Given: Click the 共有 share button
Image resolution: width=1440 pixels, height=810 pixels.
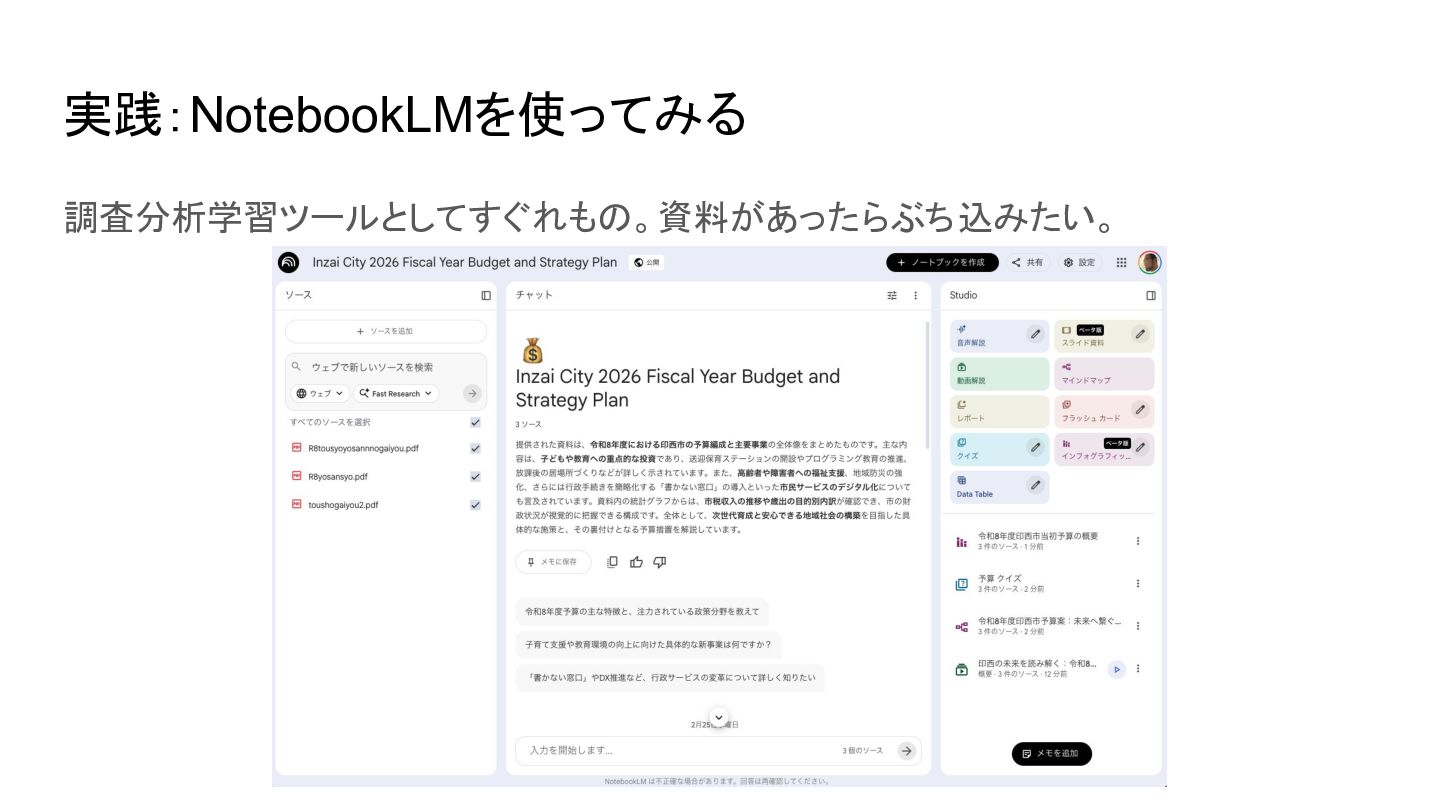Looking at the screenshot, I should click(1027, 262).
